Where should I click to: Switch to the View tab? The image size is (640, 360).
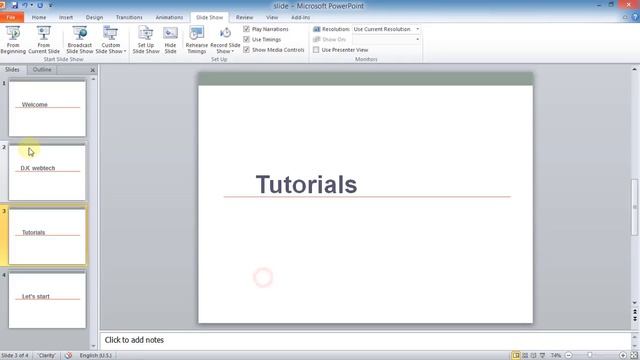(272, 18)
